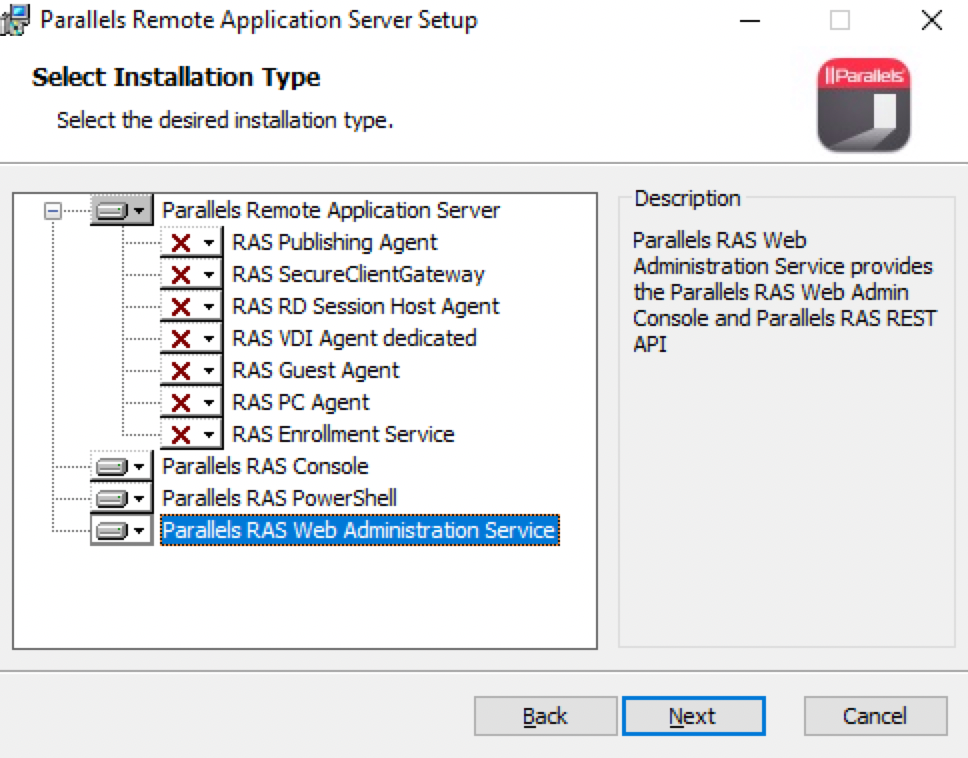Click the installer icon in title bar
Image resolution: width=968 pixels, height=758 pixels.
coord(15,20)
